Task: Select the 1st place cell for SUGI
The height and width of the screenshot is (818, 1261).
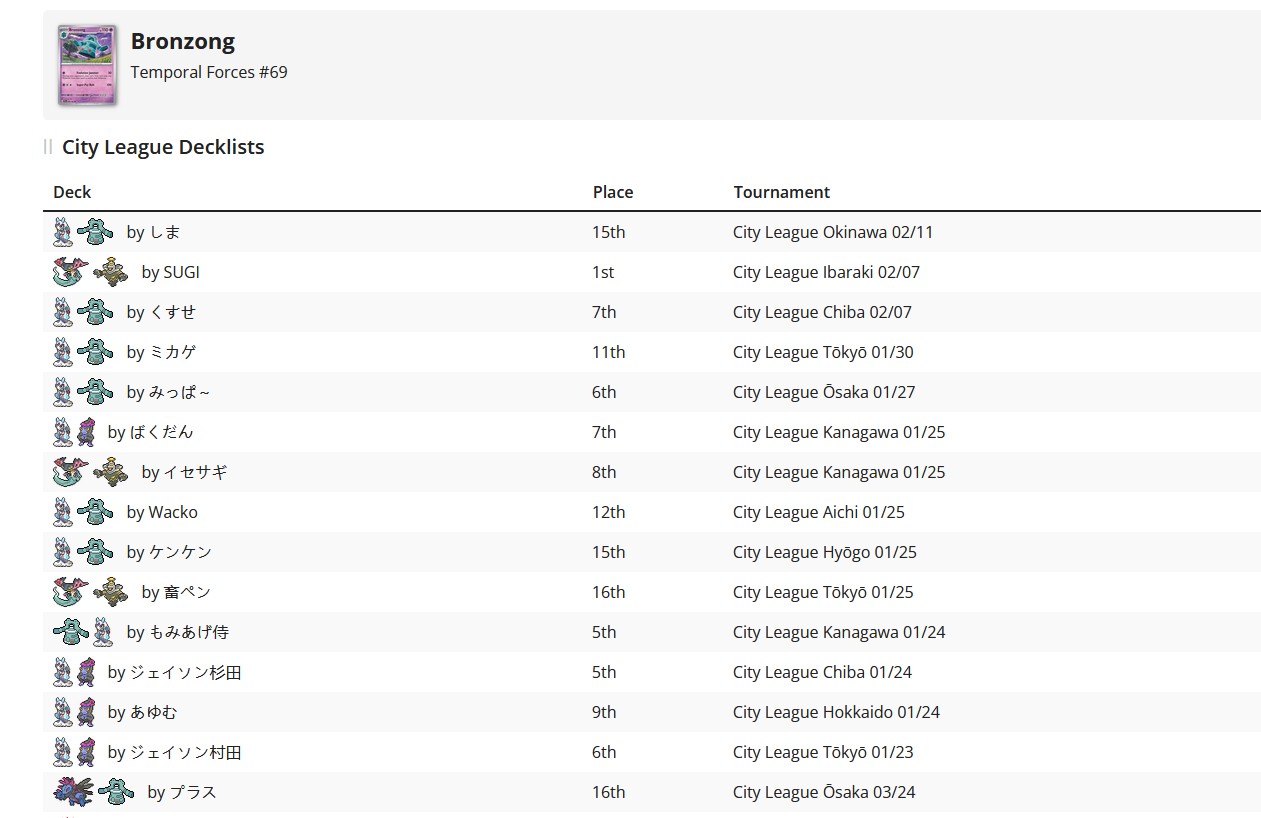Action: [603, 272]
